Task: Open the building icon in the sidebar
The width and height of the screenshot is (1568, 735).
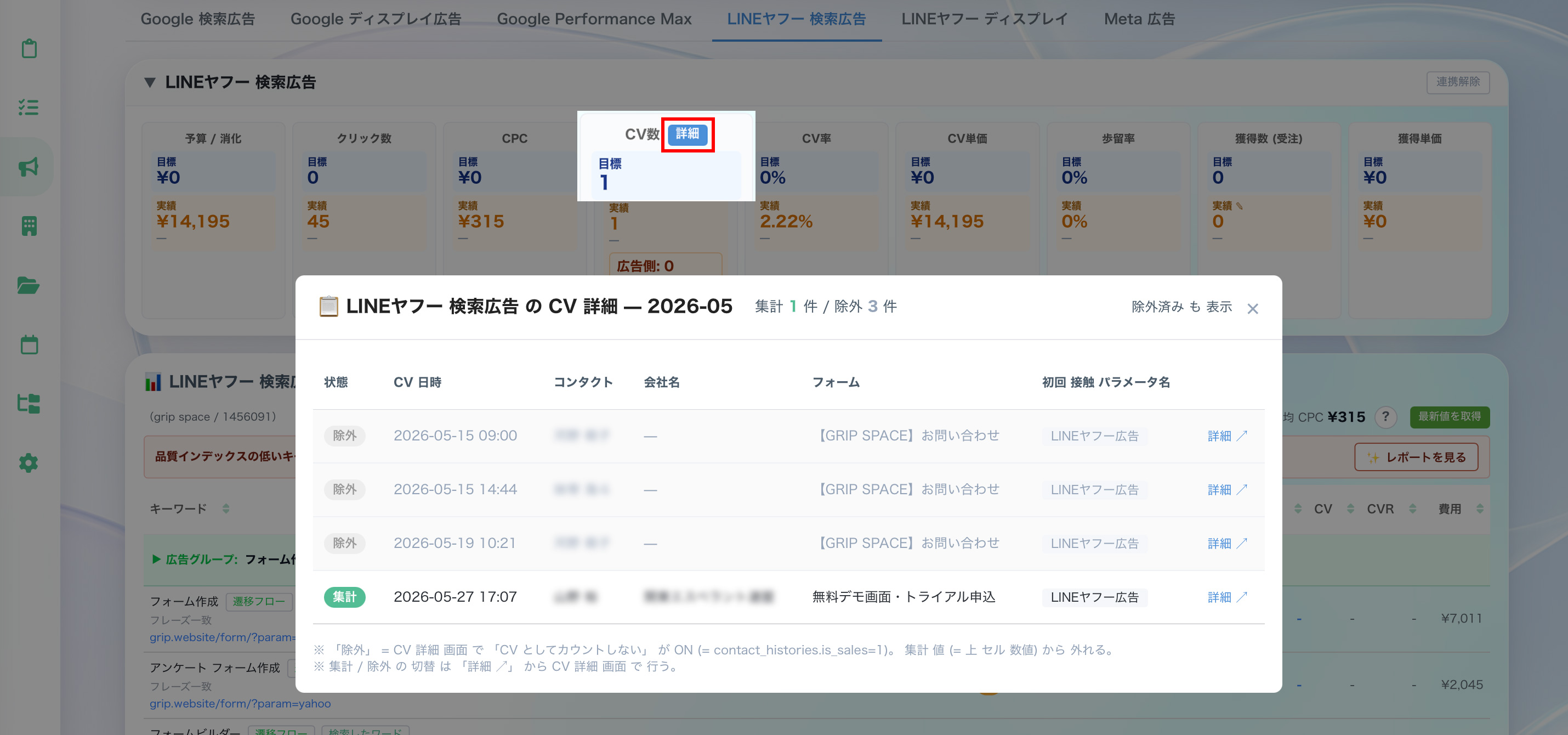Action: (29, 226)
